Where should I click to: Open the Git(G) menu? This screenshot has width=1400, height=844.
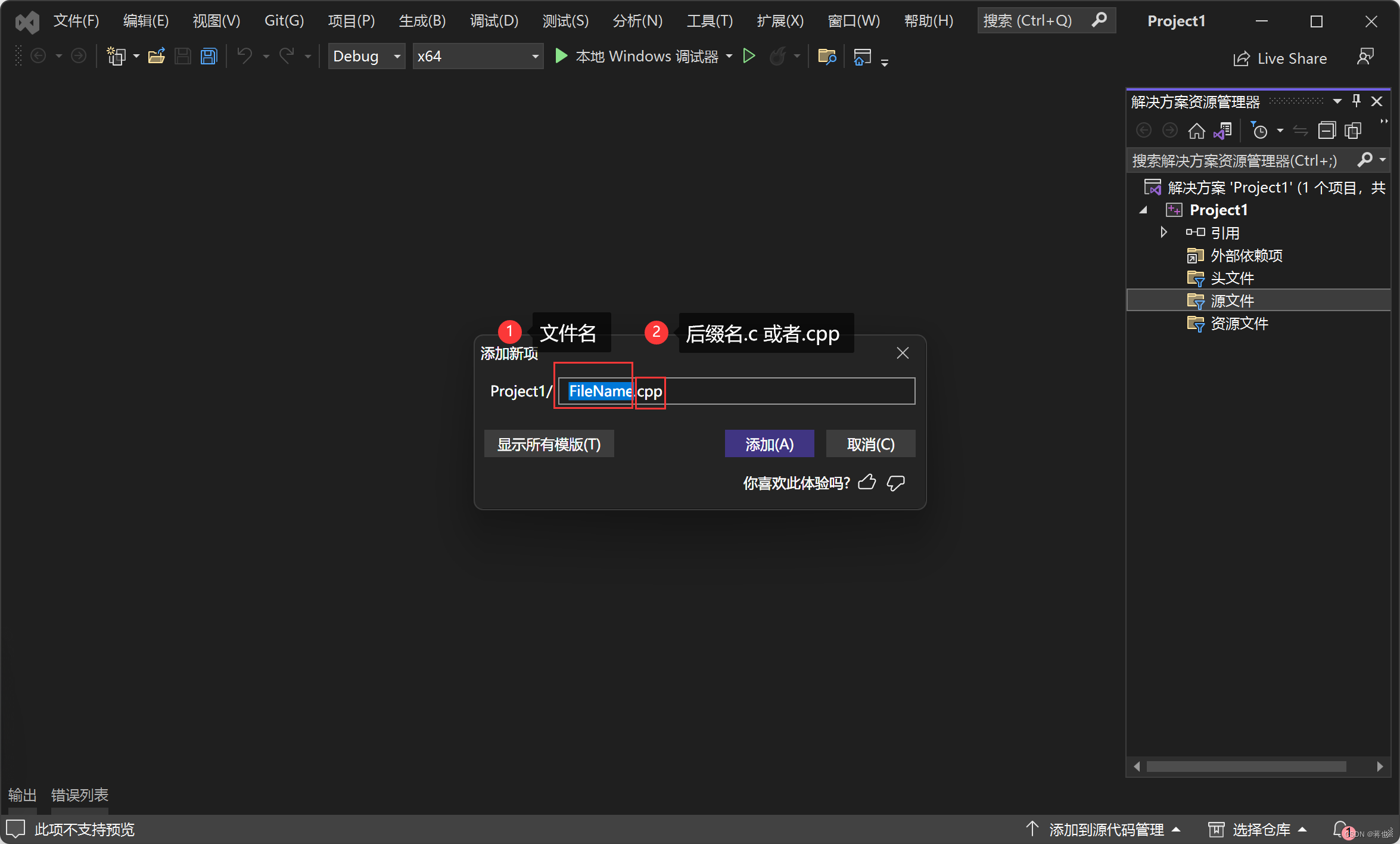pyautogui.click(x=284, y=20)
